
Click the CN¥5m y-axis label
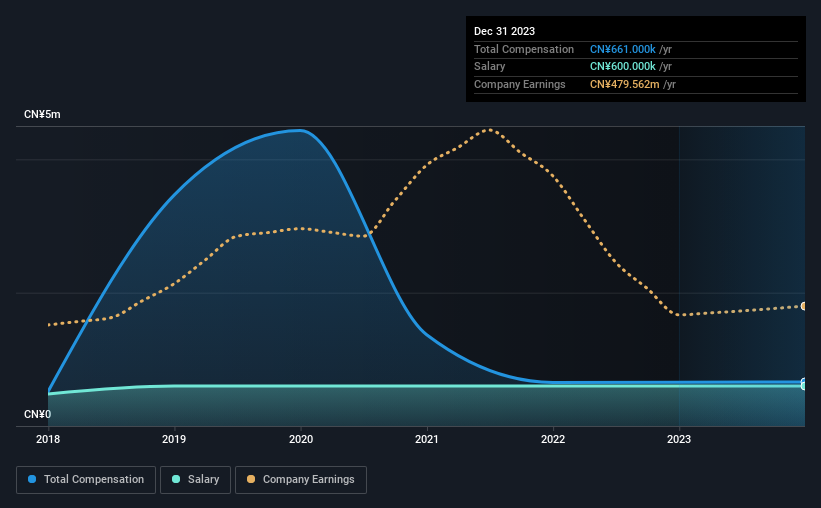click(42, 114)
